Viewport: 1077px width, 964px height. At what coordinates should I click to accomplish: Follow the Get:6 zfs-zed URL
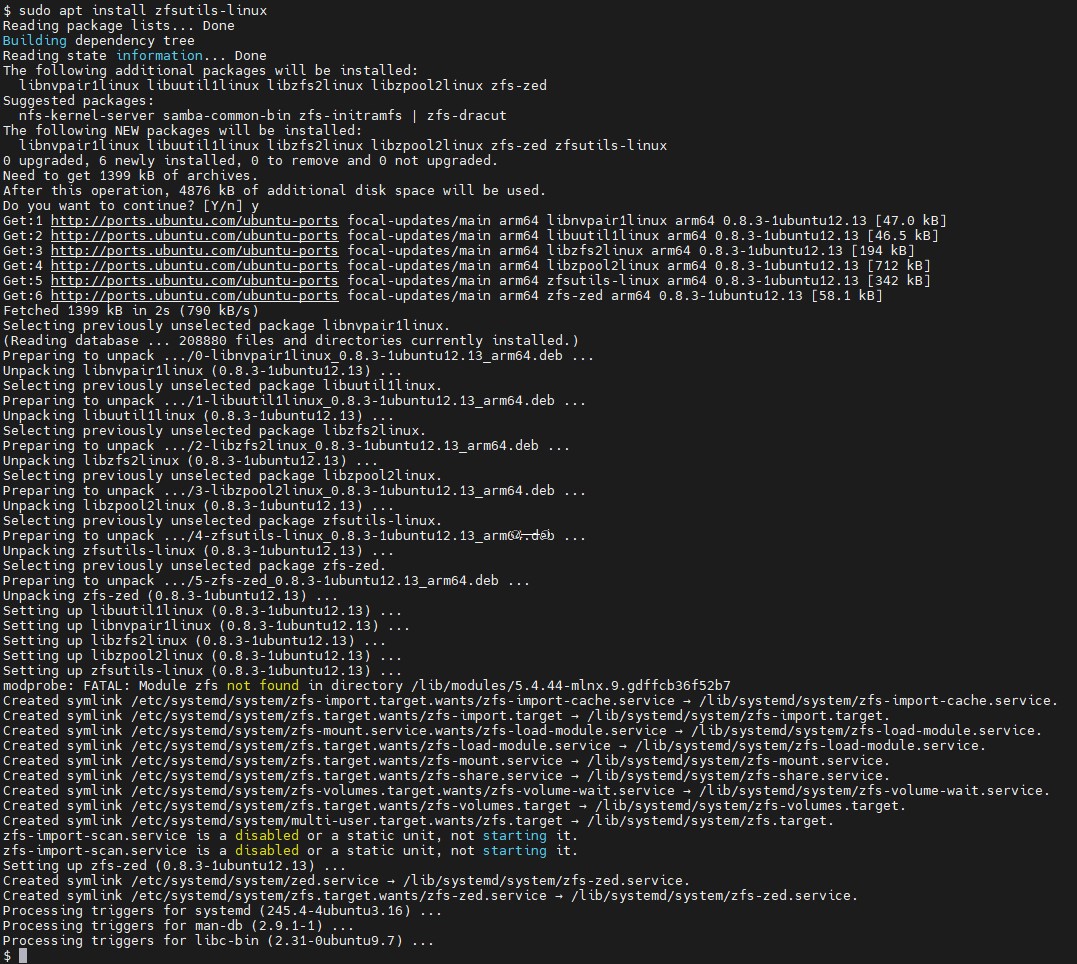(194, 295)
